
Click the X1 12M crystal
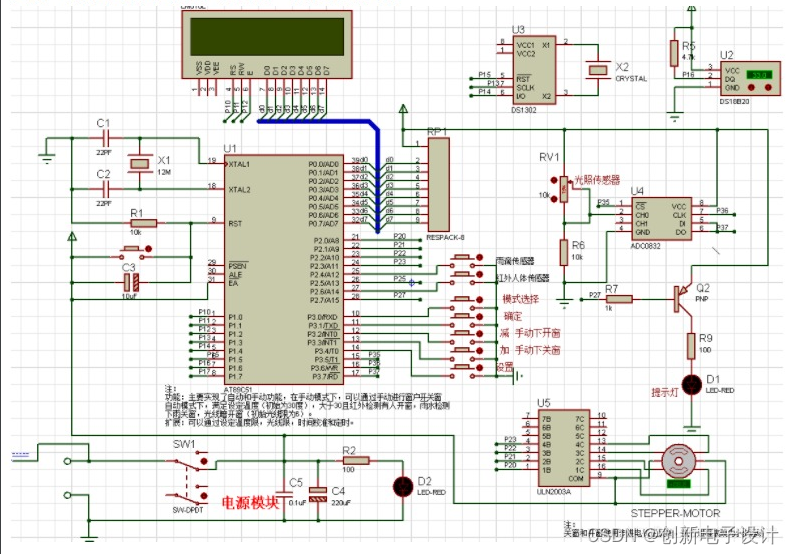point(140,163)
